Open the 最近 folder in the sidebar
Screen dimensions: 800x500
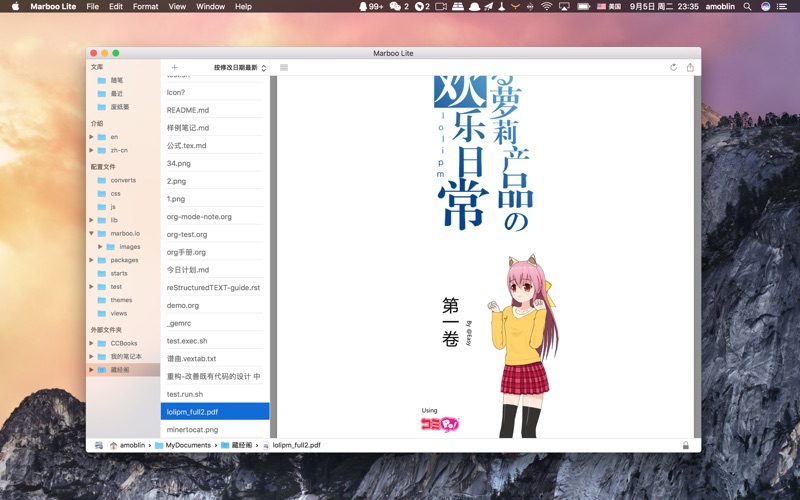click(116, 93)
